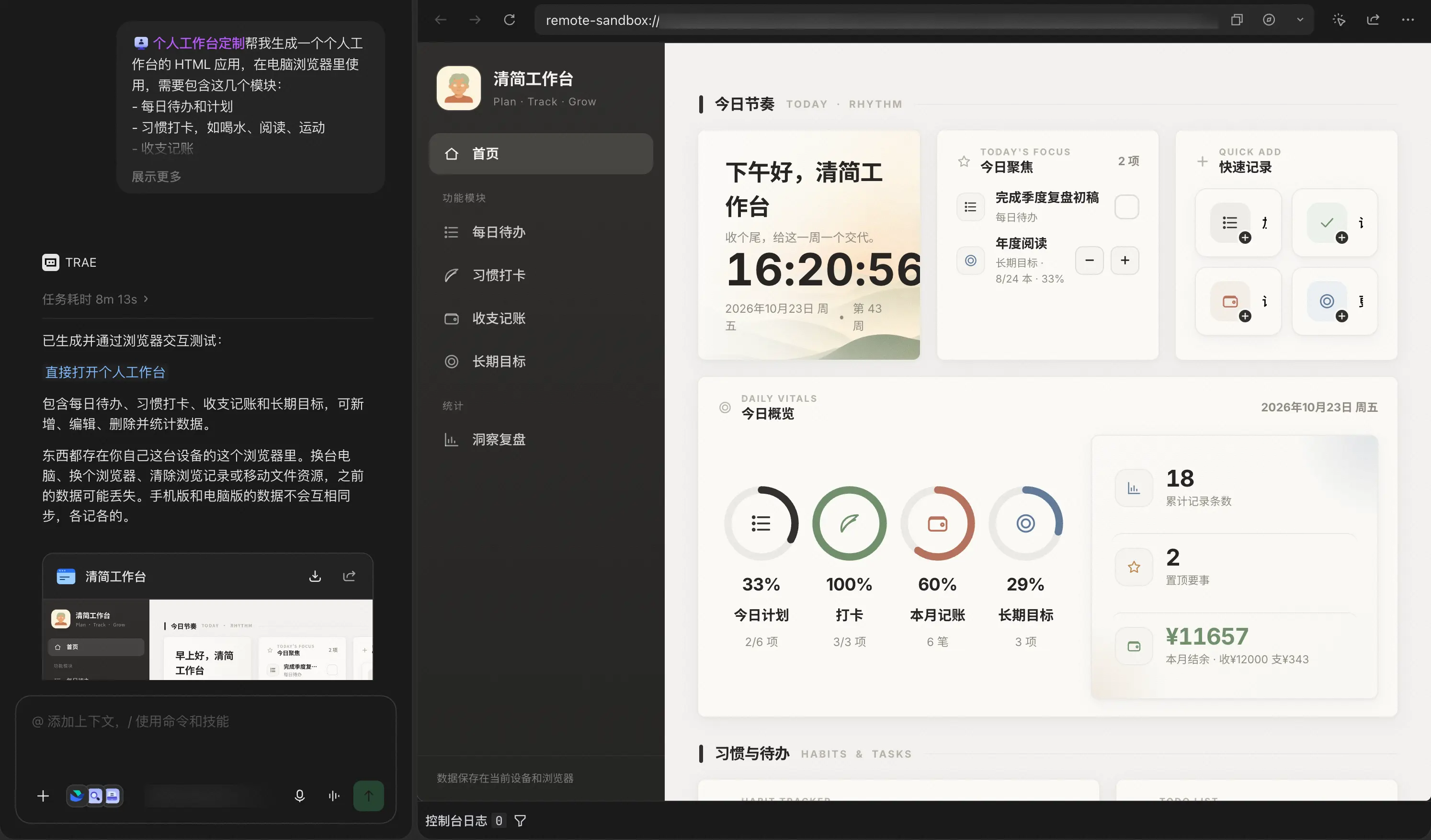Open the 首页 sidebar item

[541, 153]
